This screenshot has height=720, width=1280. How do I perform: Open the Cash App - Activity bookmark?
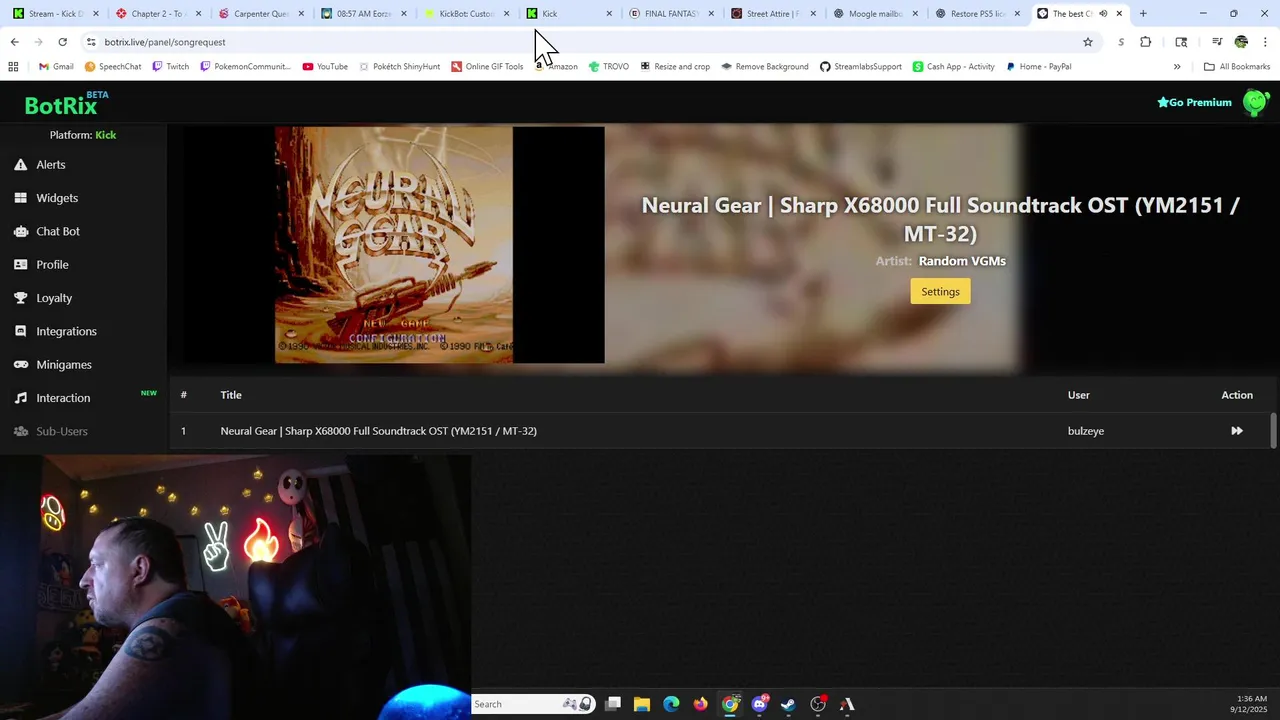coord(953,67)
